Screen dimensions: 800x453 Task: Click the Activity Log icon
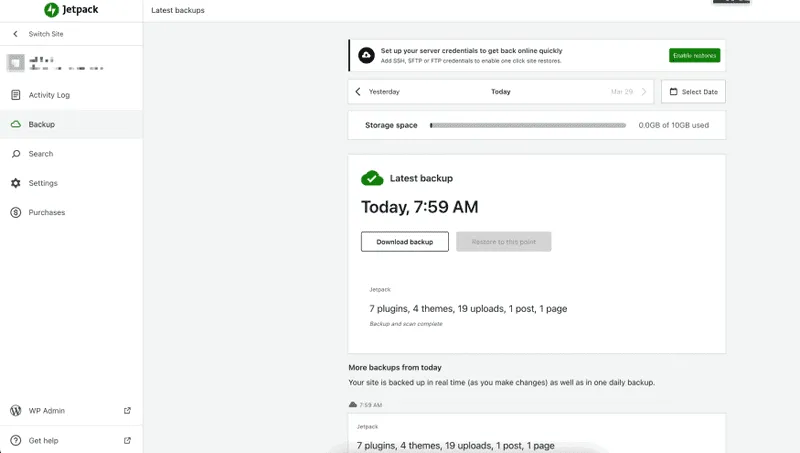(x=16, y=95)
